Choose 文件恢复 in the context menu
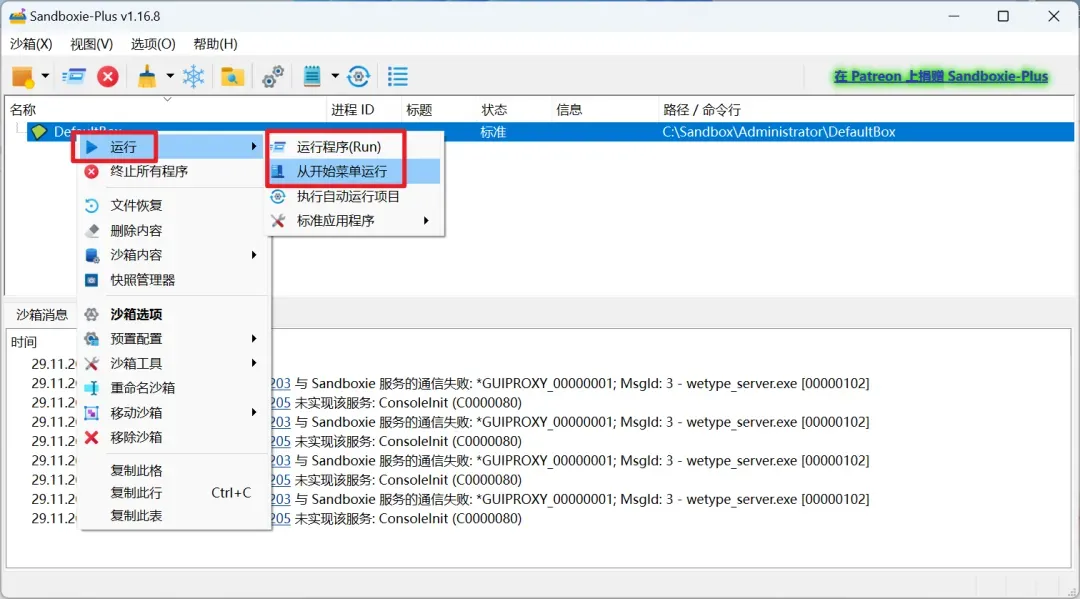Screen dimensions: 1080x599 tap(172, 205)
